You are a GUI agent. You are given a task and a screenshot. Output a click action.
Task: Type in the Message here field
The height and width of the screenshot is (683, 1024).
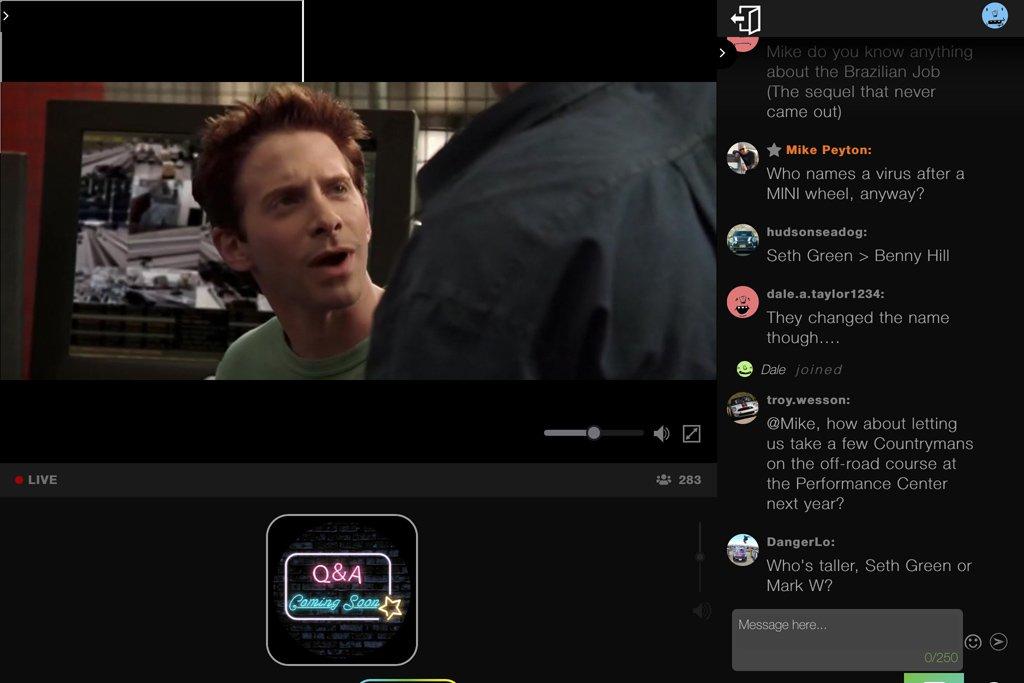(846, 638)
